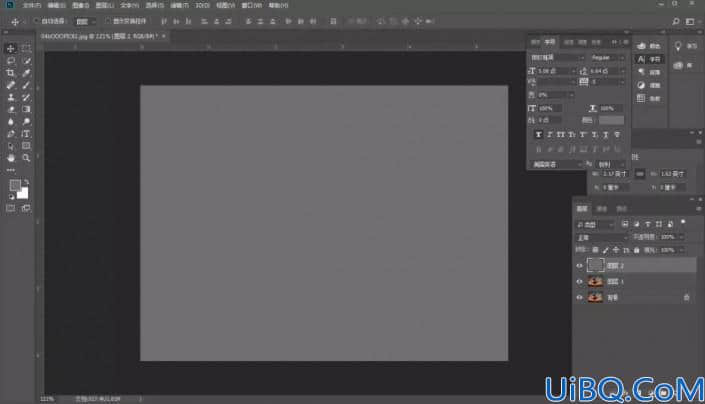Open the 窗口 Window menu

(x=251, y=5)
